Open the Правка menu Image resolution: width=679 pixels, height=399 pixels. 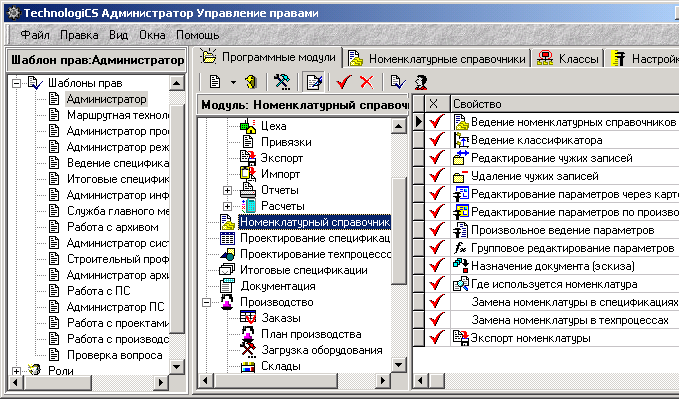pos(79,35)
